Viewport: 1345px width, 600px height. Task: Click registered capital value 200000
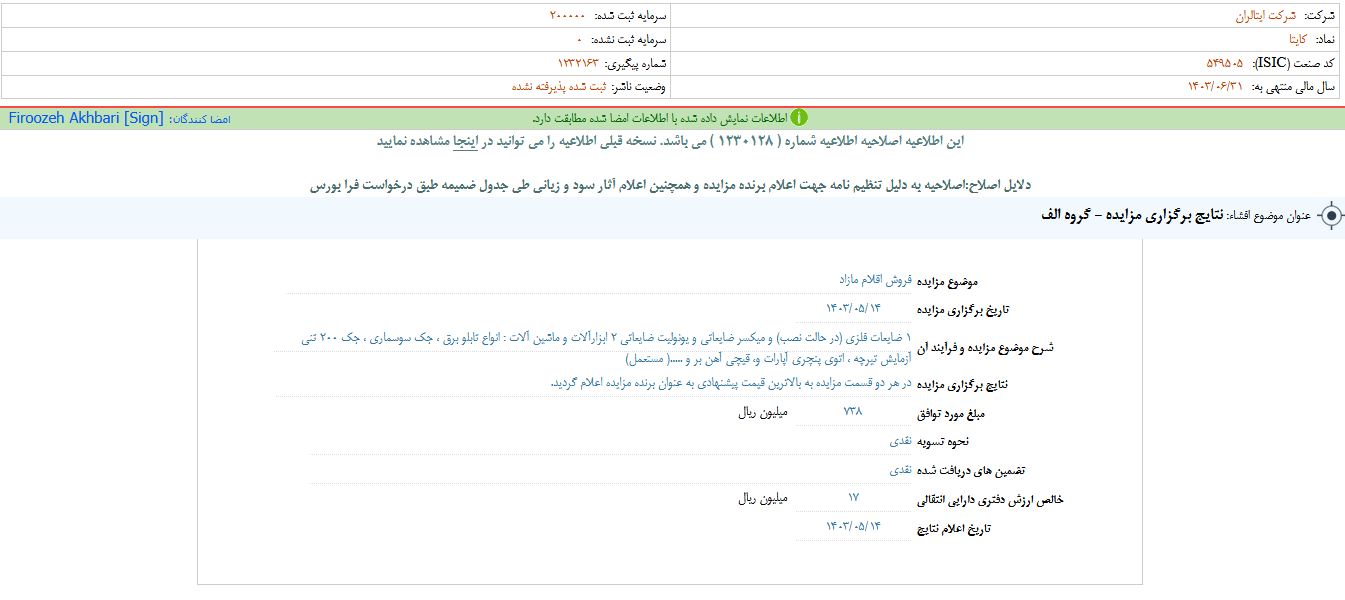click(x=567, y=16)
